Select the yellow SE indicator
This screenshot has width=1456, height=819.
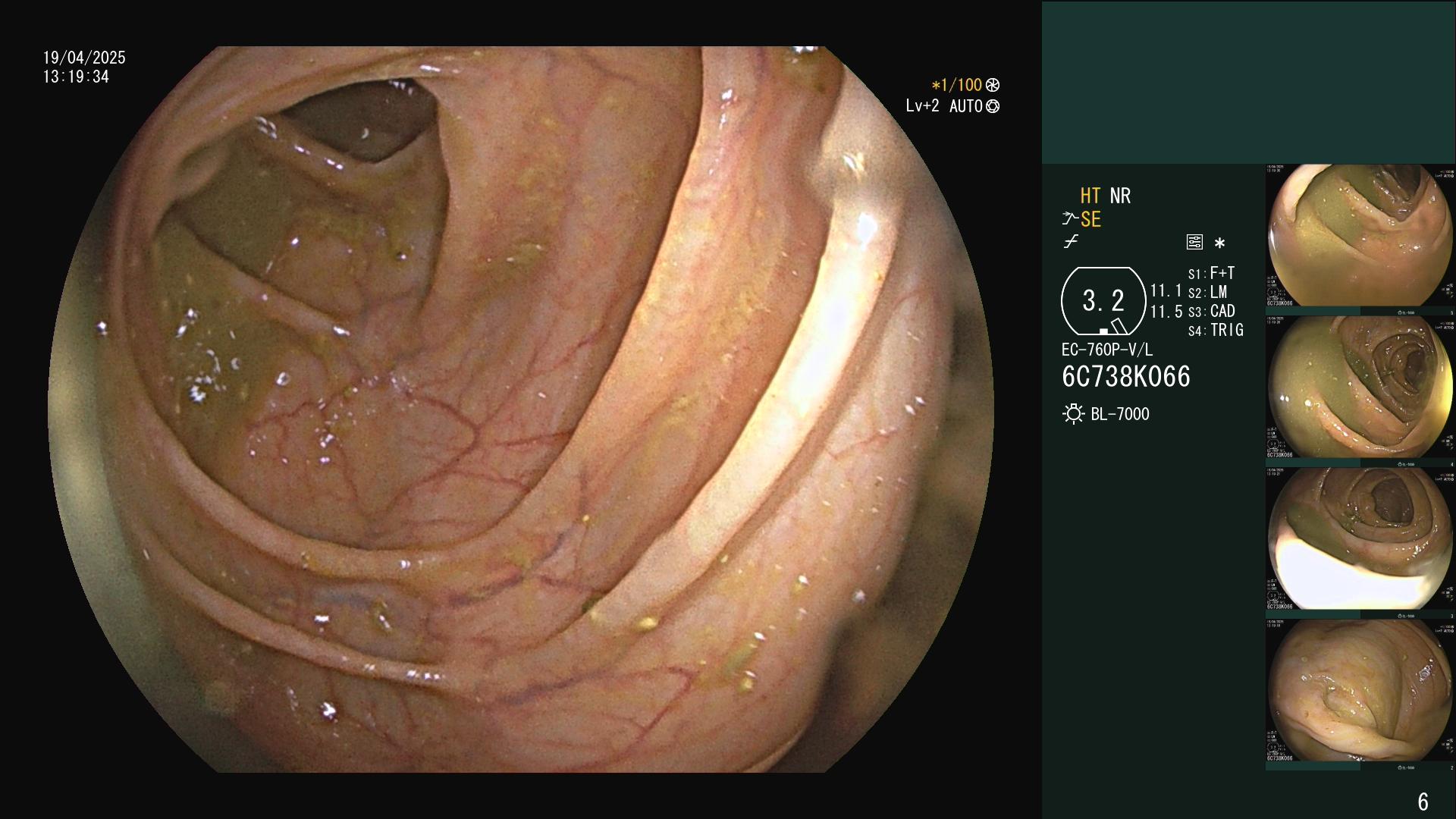[x=1090, y=219]
